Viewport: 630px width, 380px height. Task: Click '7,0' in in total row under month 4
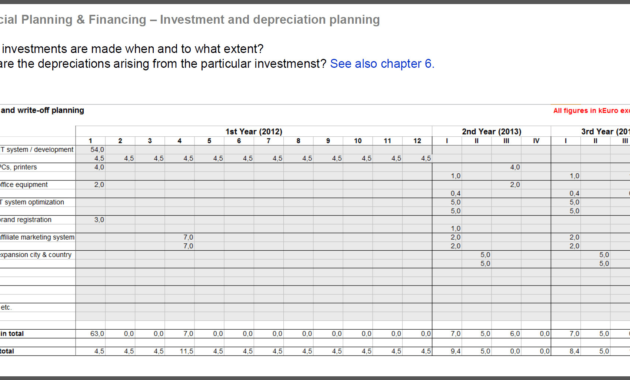click(188, 334)
